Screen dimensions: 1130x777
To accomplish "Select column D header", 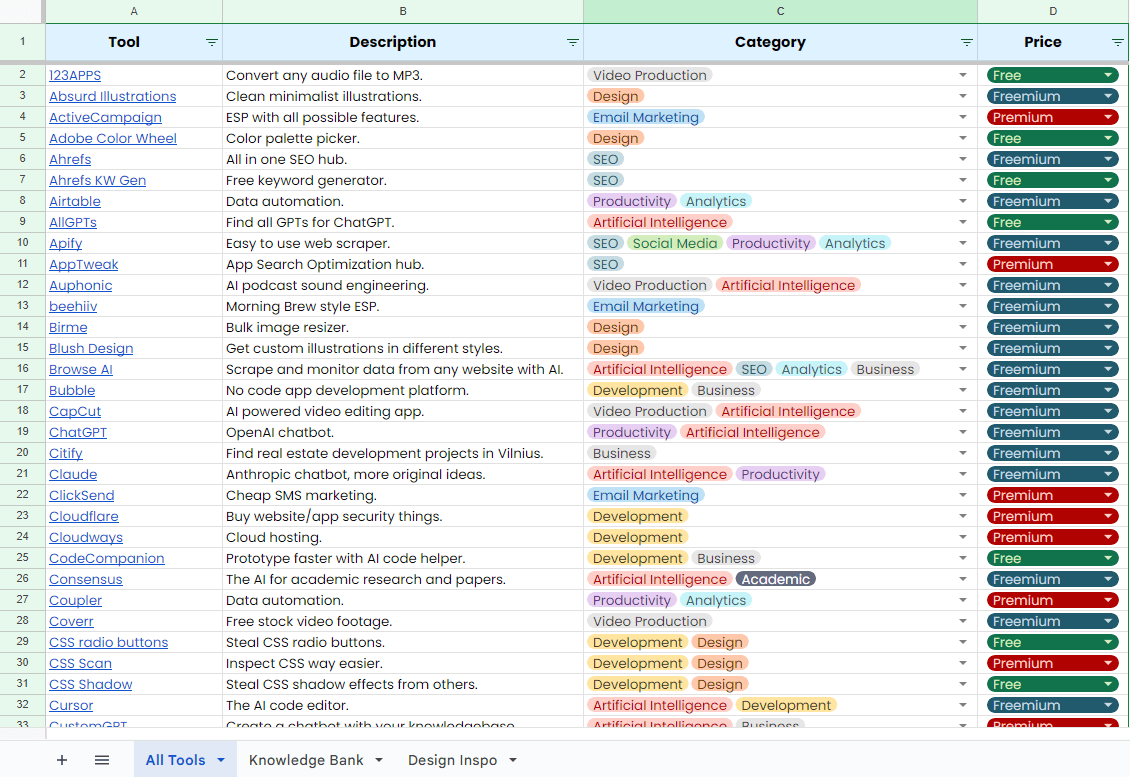I will (x=1053, y=11).
